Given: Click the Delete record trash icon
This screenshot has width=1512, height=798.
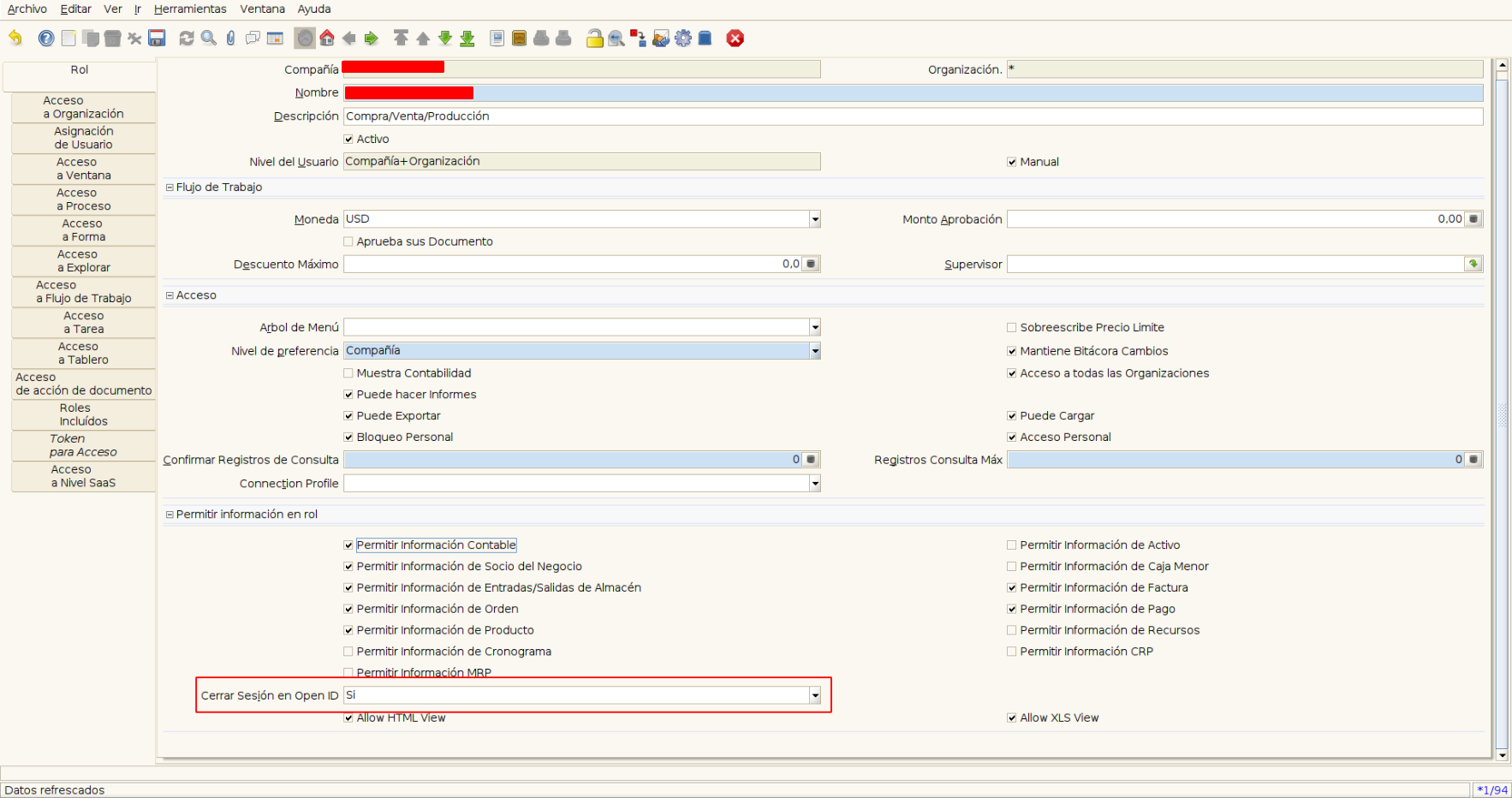Looking at the screenshot, I should coord(112,38).
